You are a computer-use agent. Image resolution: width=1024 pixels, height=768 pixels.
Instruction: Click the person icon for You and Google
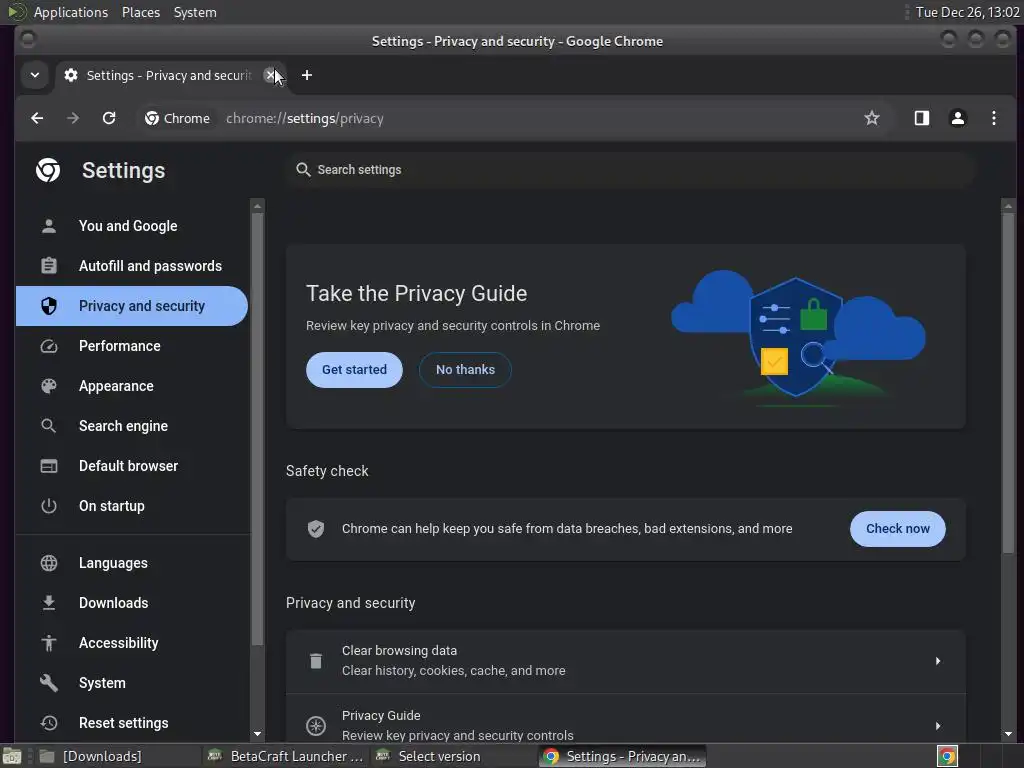49,226
